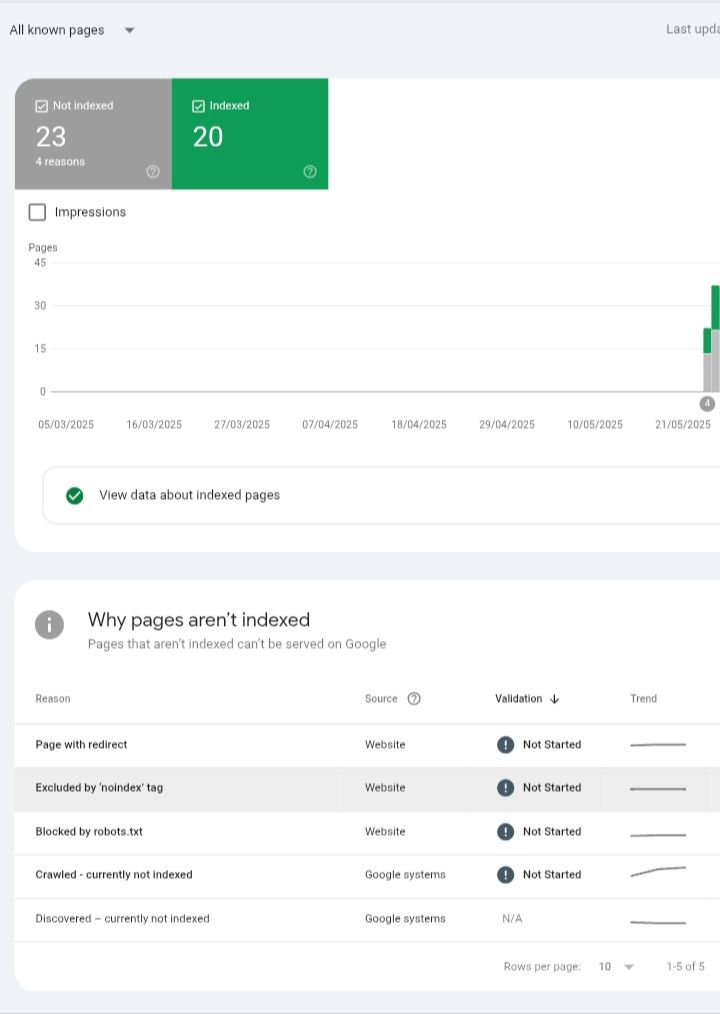The height and width of the screenshot is (1014, 720).
Task: Click the noindex tag row trend sparkline
Action: pyautogui.click(x=658, y=788)
